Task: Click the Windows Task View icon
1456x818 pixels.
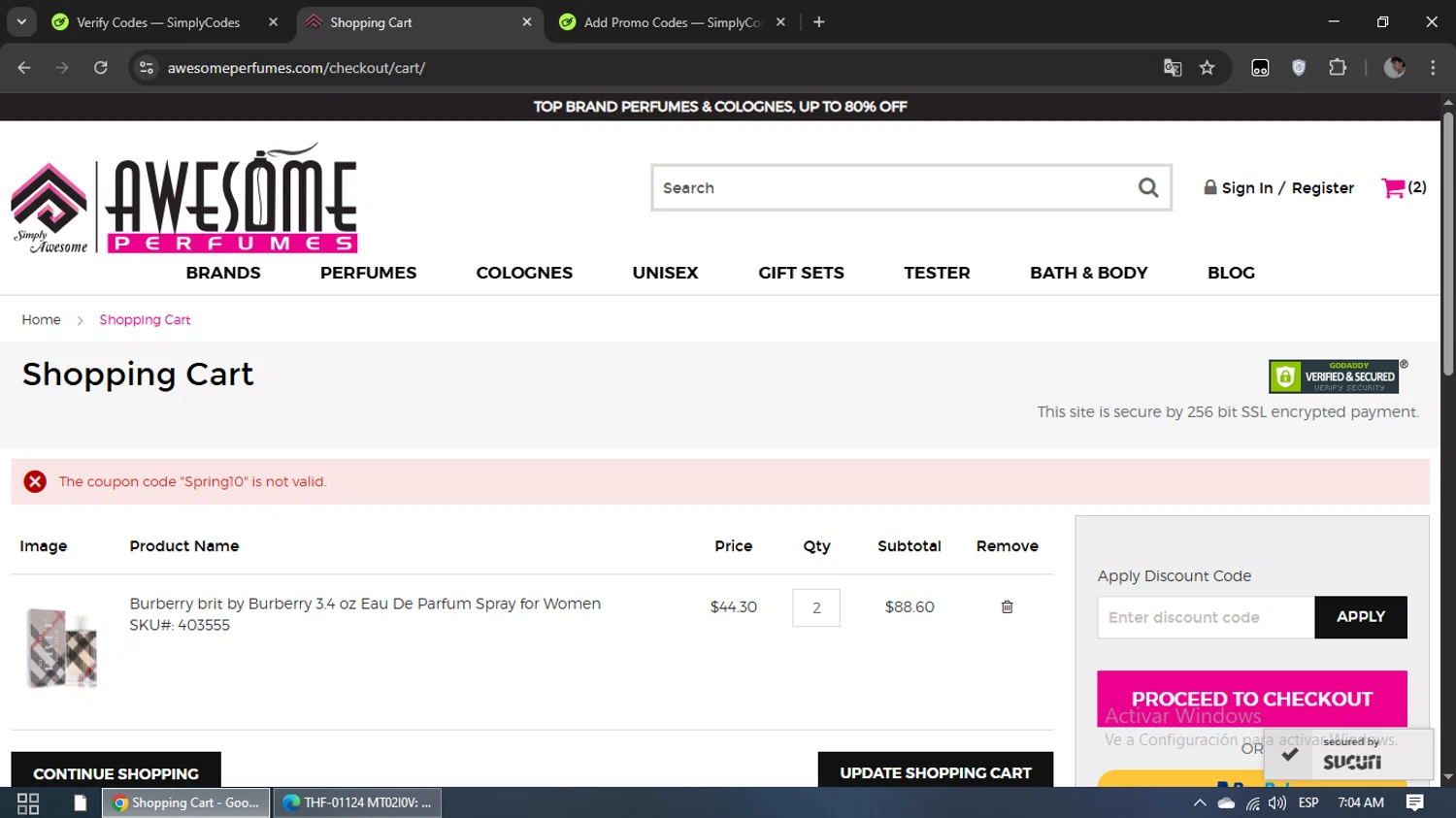Action: (x=28, y=802)
